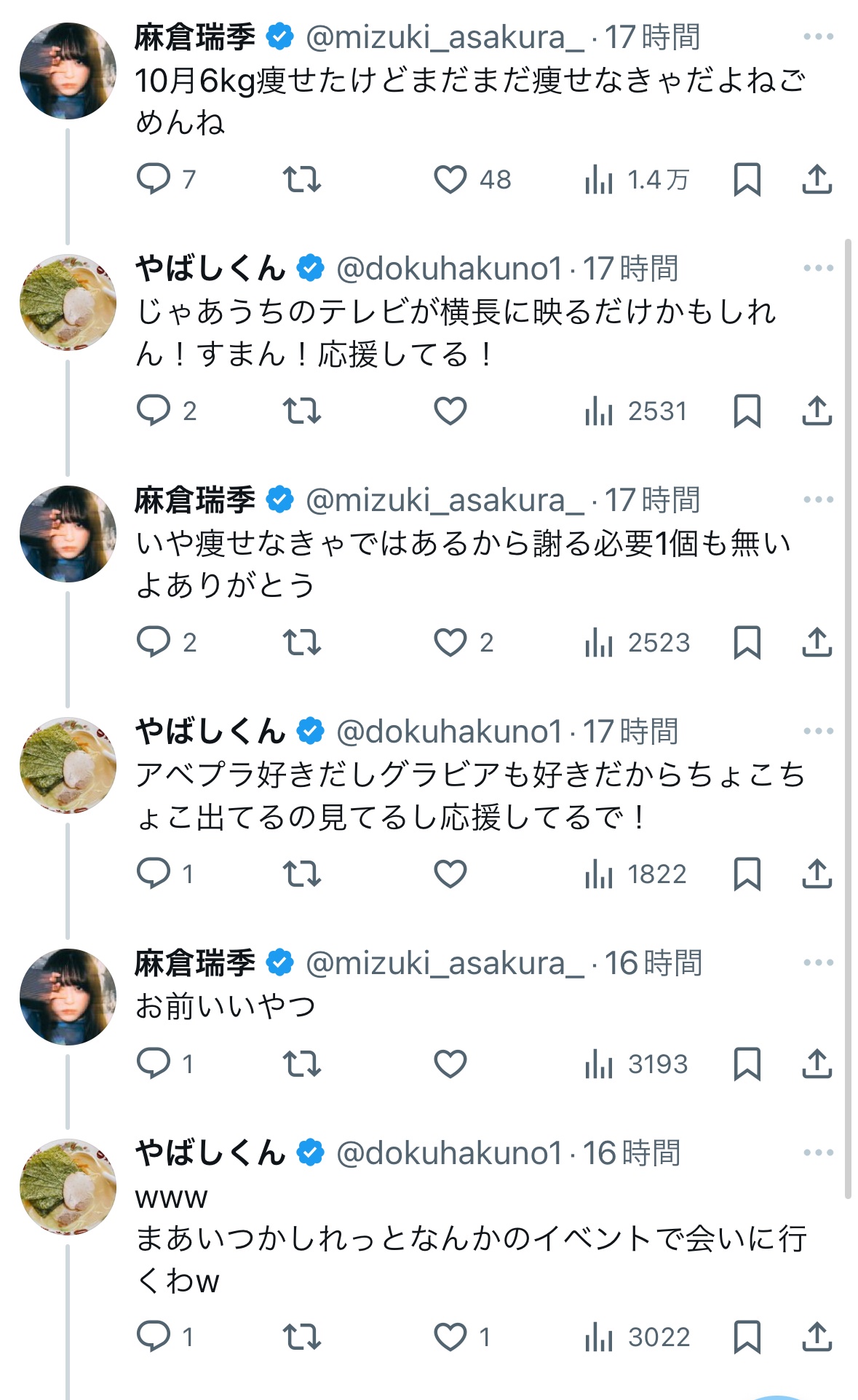The image size is (858, 1400).
Task: Tap 麻倉瑞季 avatar on first tweet
Action: pos(68,71)
